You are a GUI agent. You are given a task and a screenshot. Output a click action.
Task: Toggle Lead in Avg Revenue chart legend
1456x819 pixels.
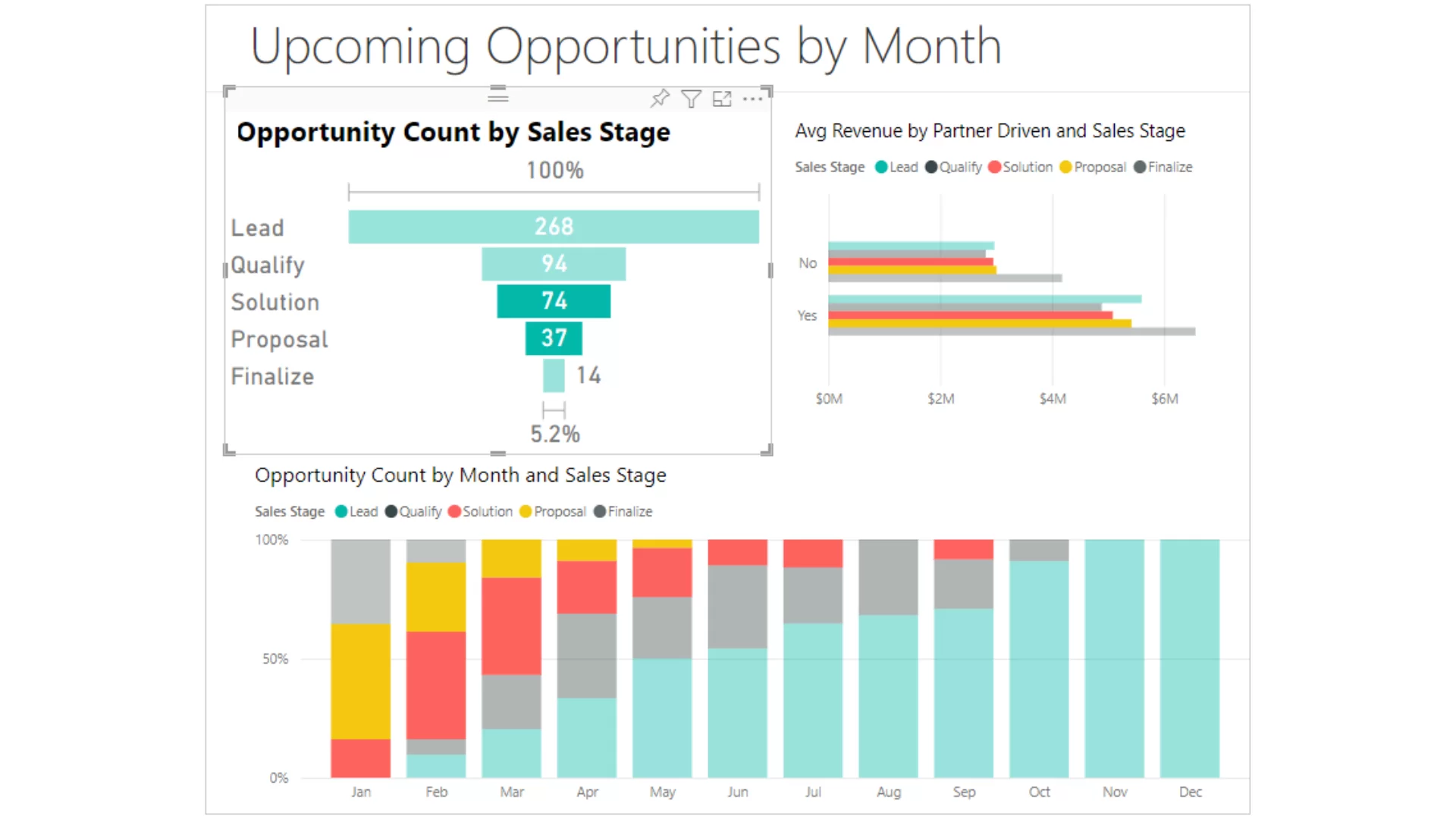896,167
